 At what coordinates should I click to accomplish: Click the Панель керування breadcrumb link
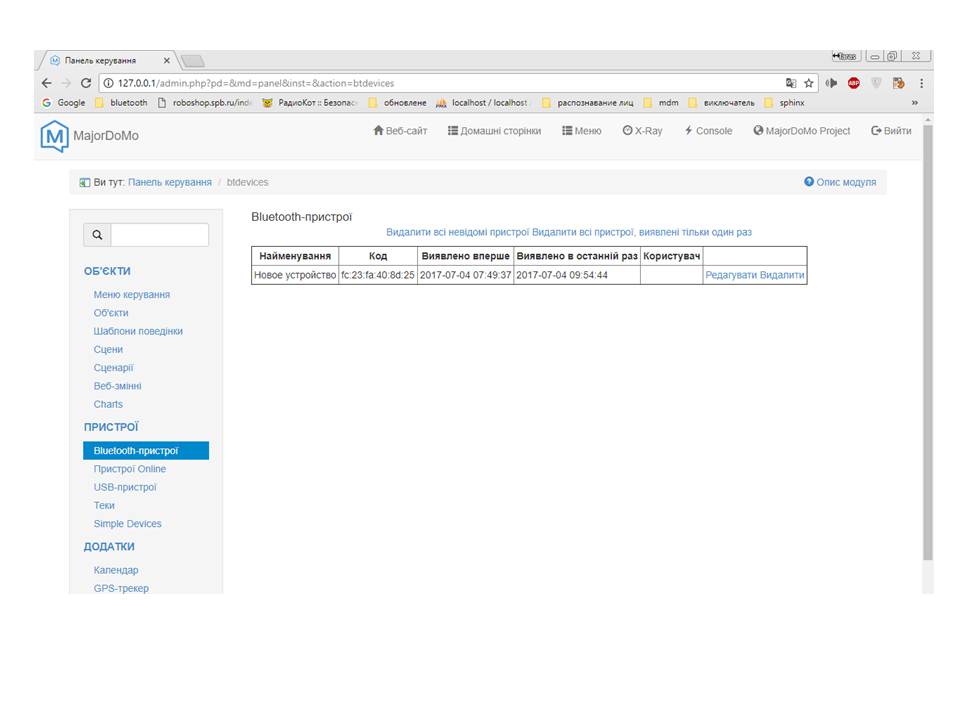coord(170,182)
